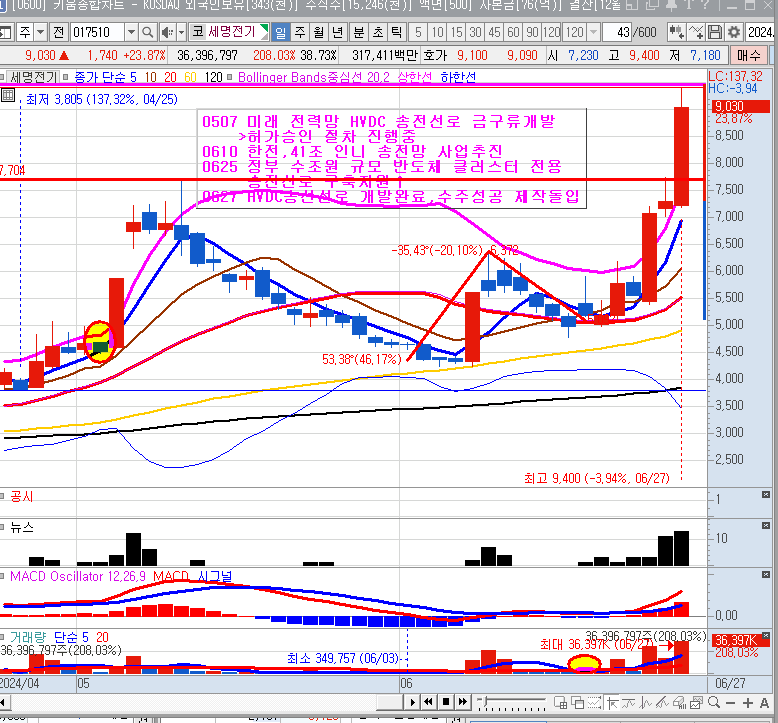Click the 세명전기 chart legend label

tap(34, 77)
